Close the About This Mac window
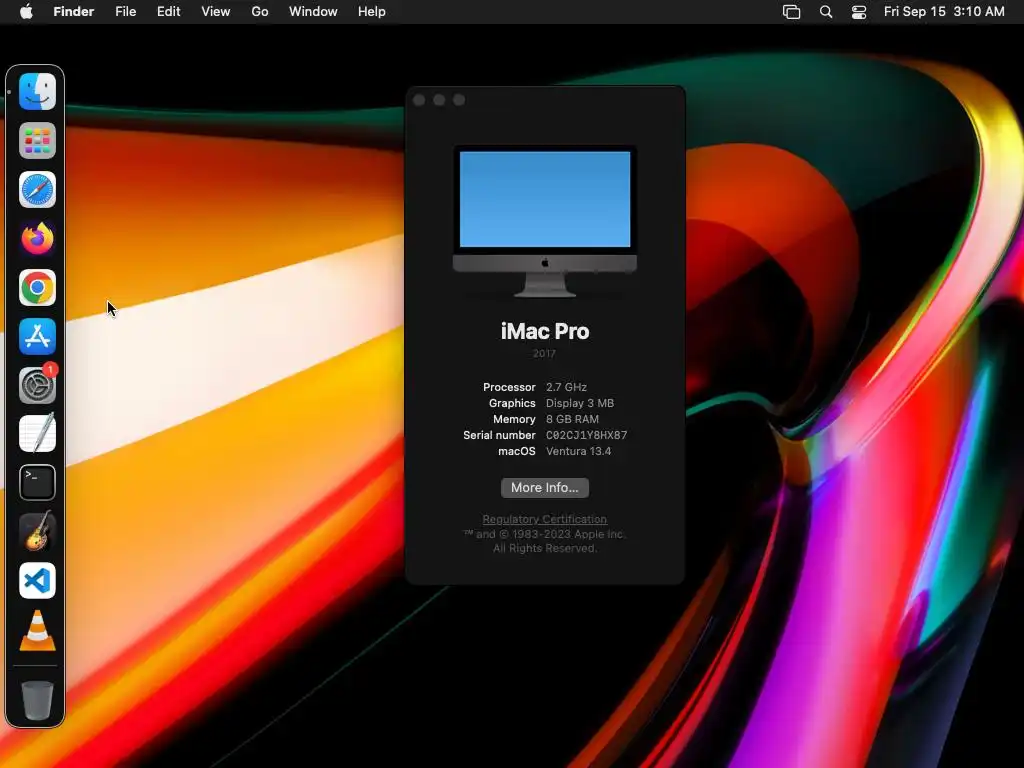 pos(419,100)
